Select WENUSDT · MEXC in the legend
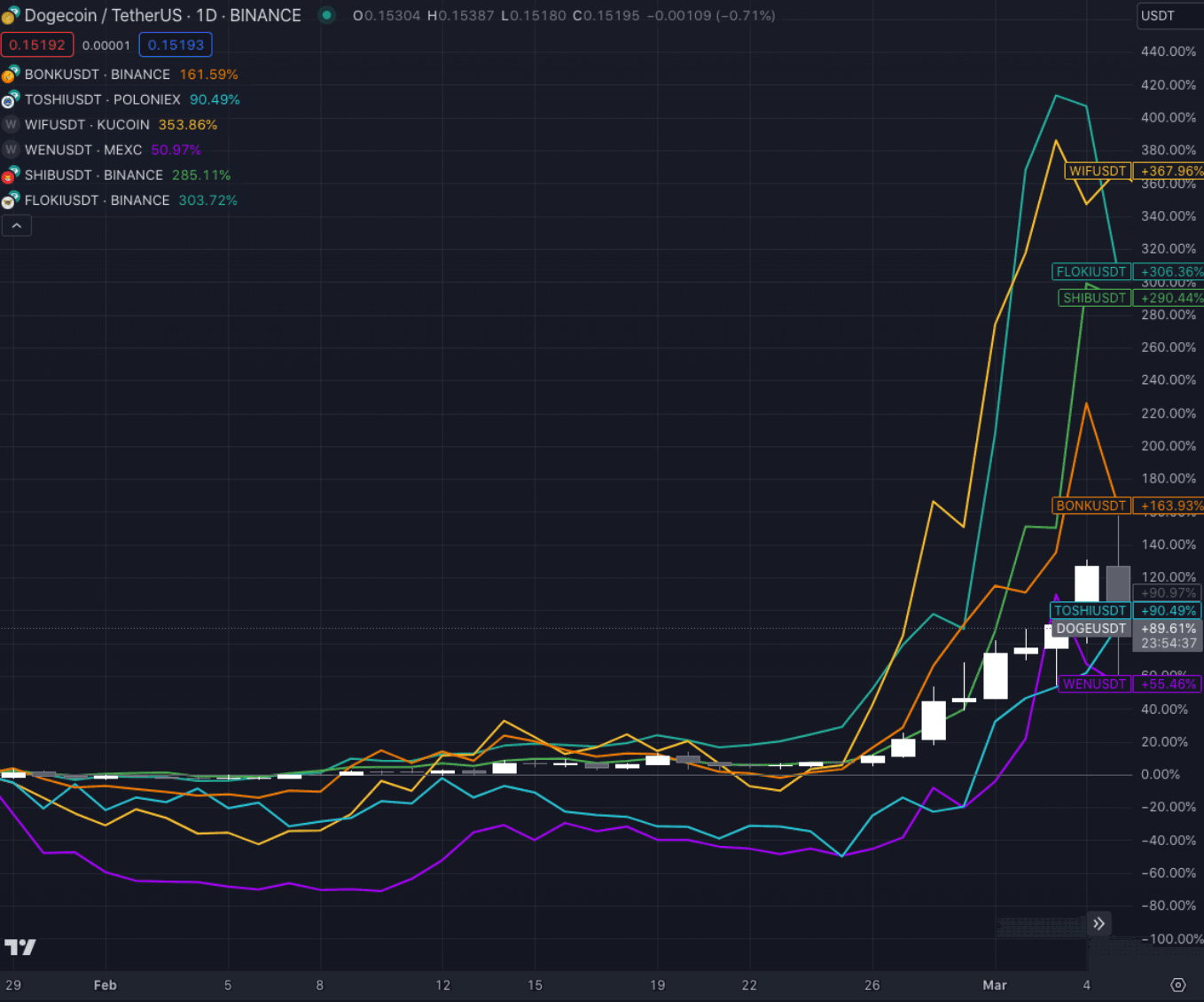This screenshot has height=1002, width=1204. (83, 150)
